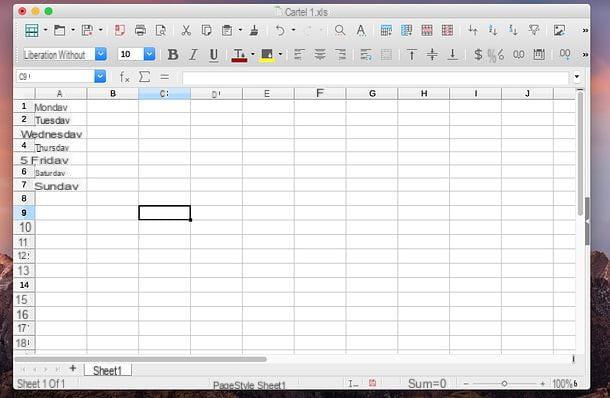Click the horizontal scrollbar
The height and width of the screenshot is (398, 610).
[x=140, y=359]
